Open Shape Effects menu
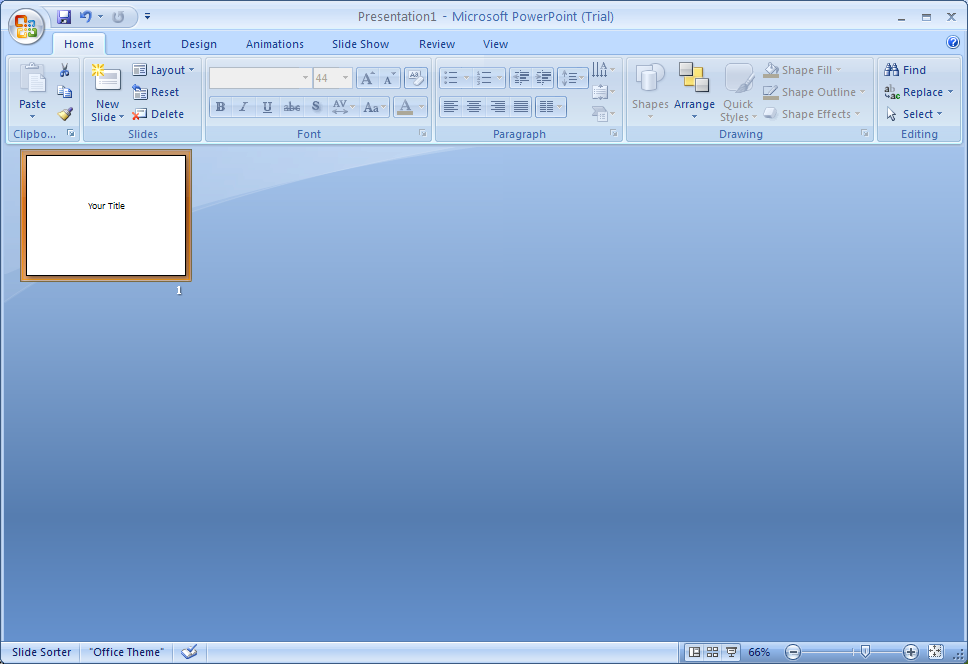This screenshot has height=664, width=968. point(811,114)
